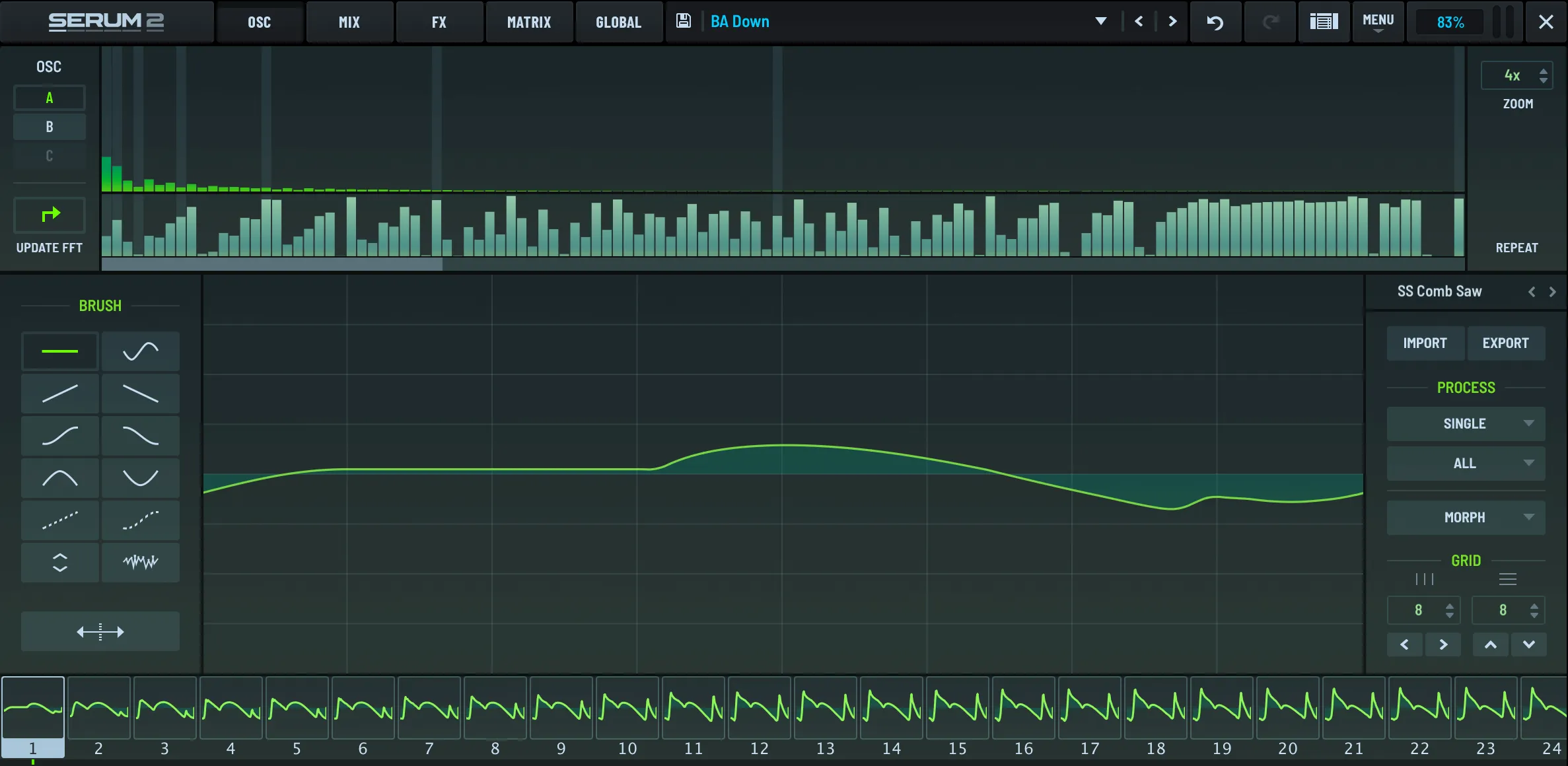Switch to the MATRIX tab
1568x766 pixels.
coord(528,22)
